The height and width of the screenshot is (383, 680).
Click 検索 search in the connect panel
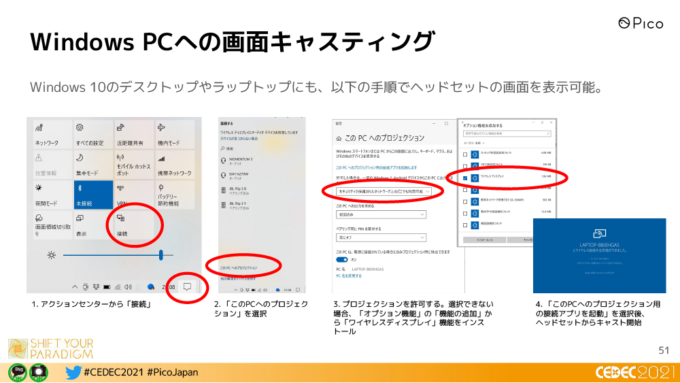227,148
